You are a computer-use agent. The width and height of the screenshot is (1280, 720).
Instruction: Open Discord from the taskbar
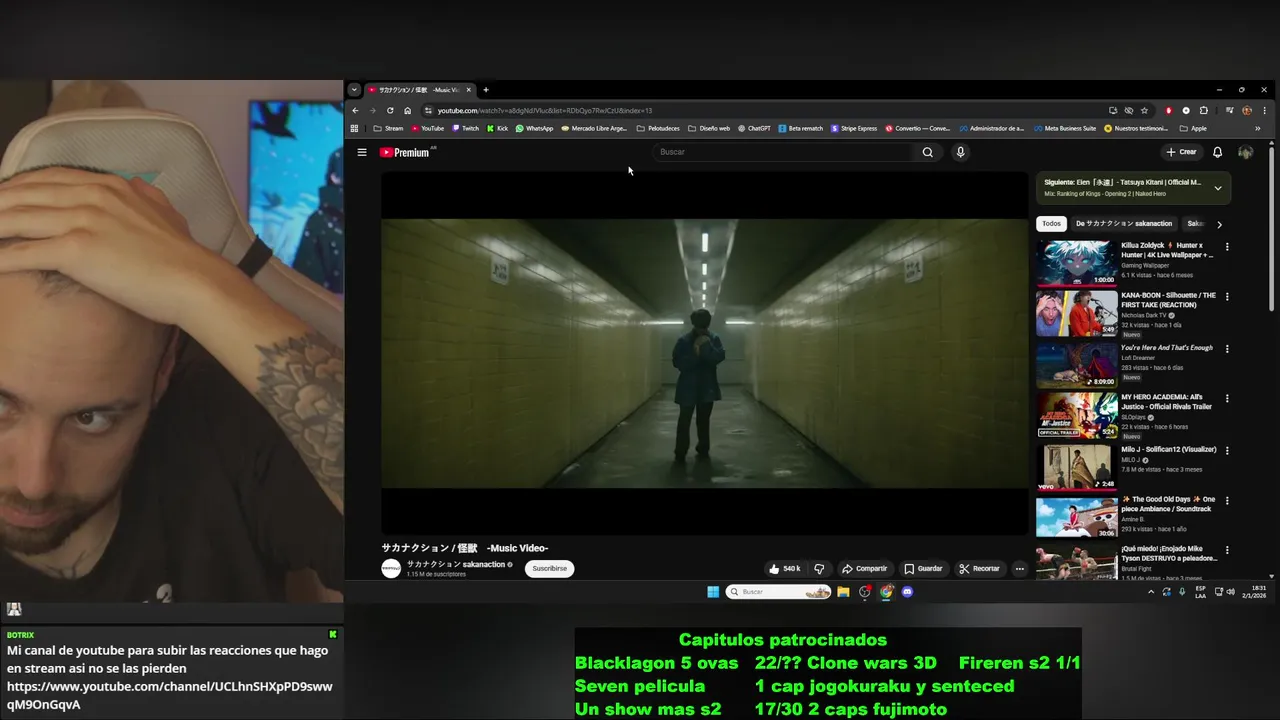coord(907,592)
